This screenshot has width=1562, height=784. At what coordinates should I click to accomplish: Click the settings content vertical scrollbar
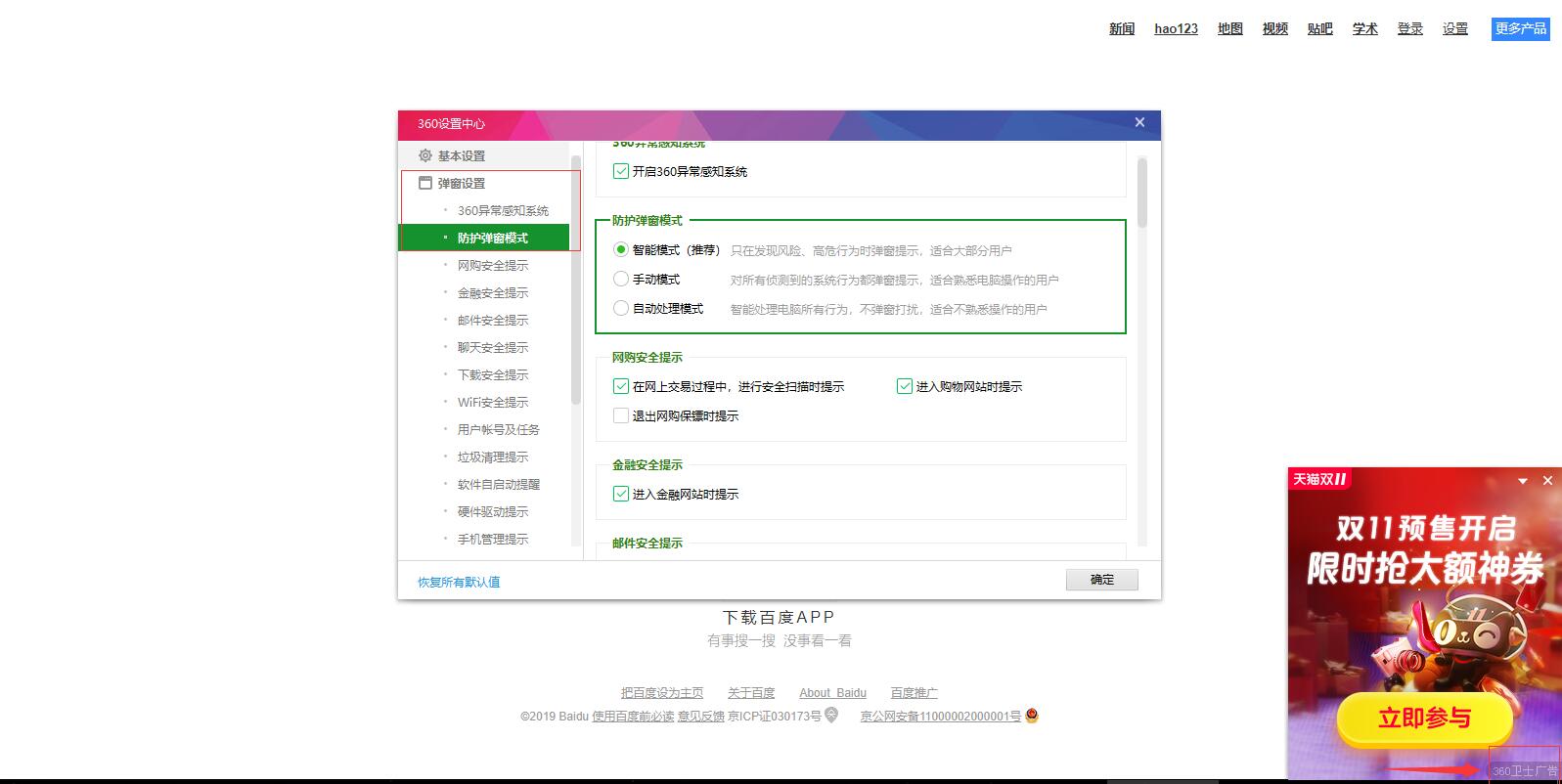pyautogui.click(x=1141, y=193)
